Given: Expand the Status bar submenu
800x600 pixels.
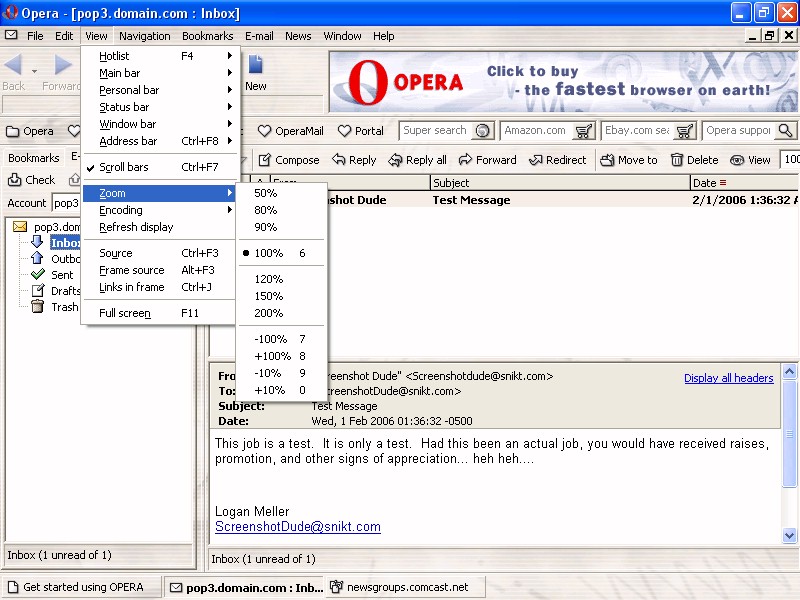Looking at the screenshot, I should (x=159, y=107).
